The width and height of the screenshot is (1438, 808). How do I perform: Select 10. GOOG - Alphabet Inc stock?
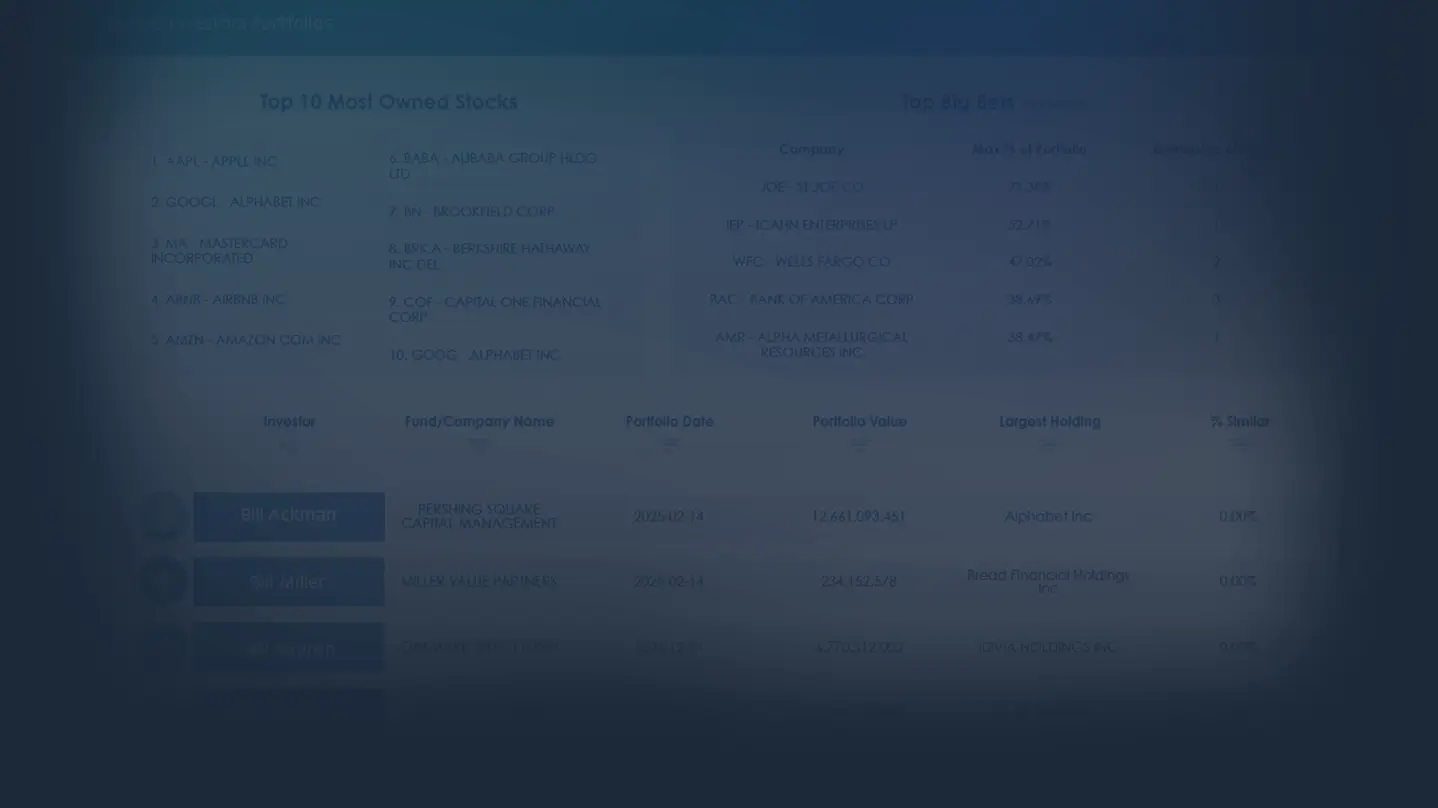473,355
